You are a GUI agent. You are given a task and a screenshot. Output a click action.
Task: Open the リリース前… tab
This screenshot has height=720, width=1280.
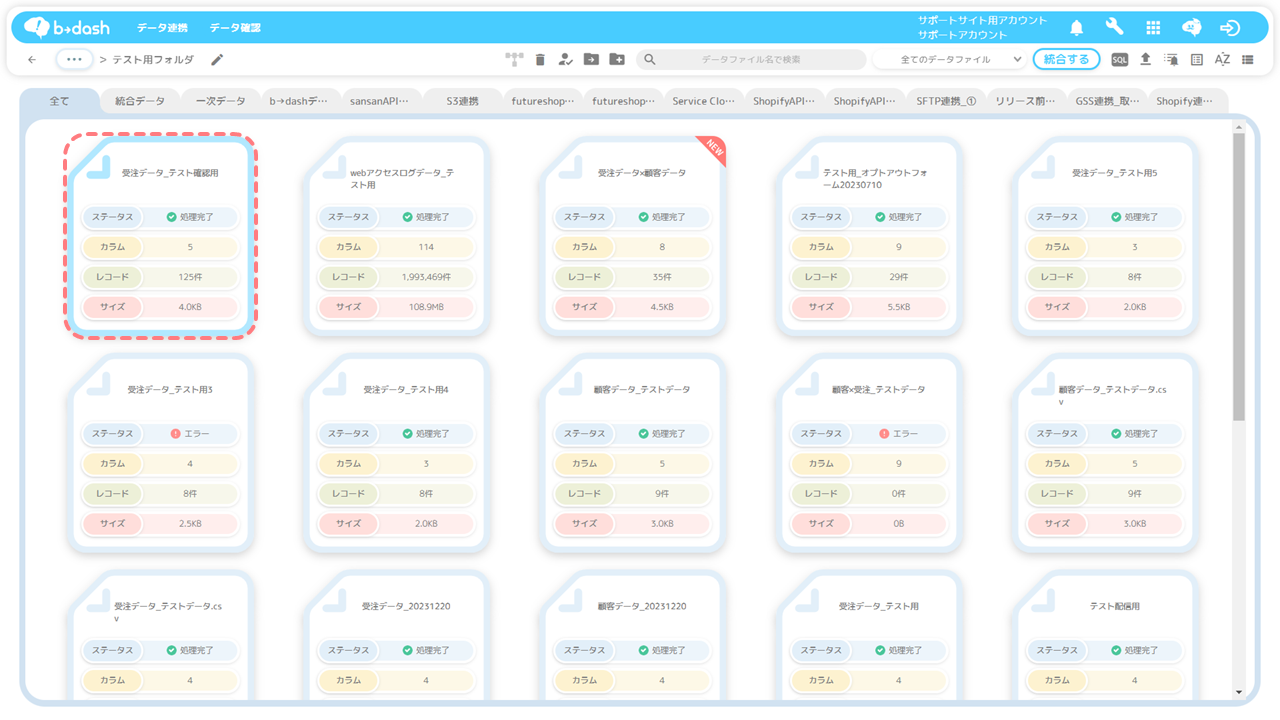point(1026,101)
